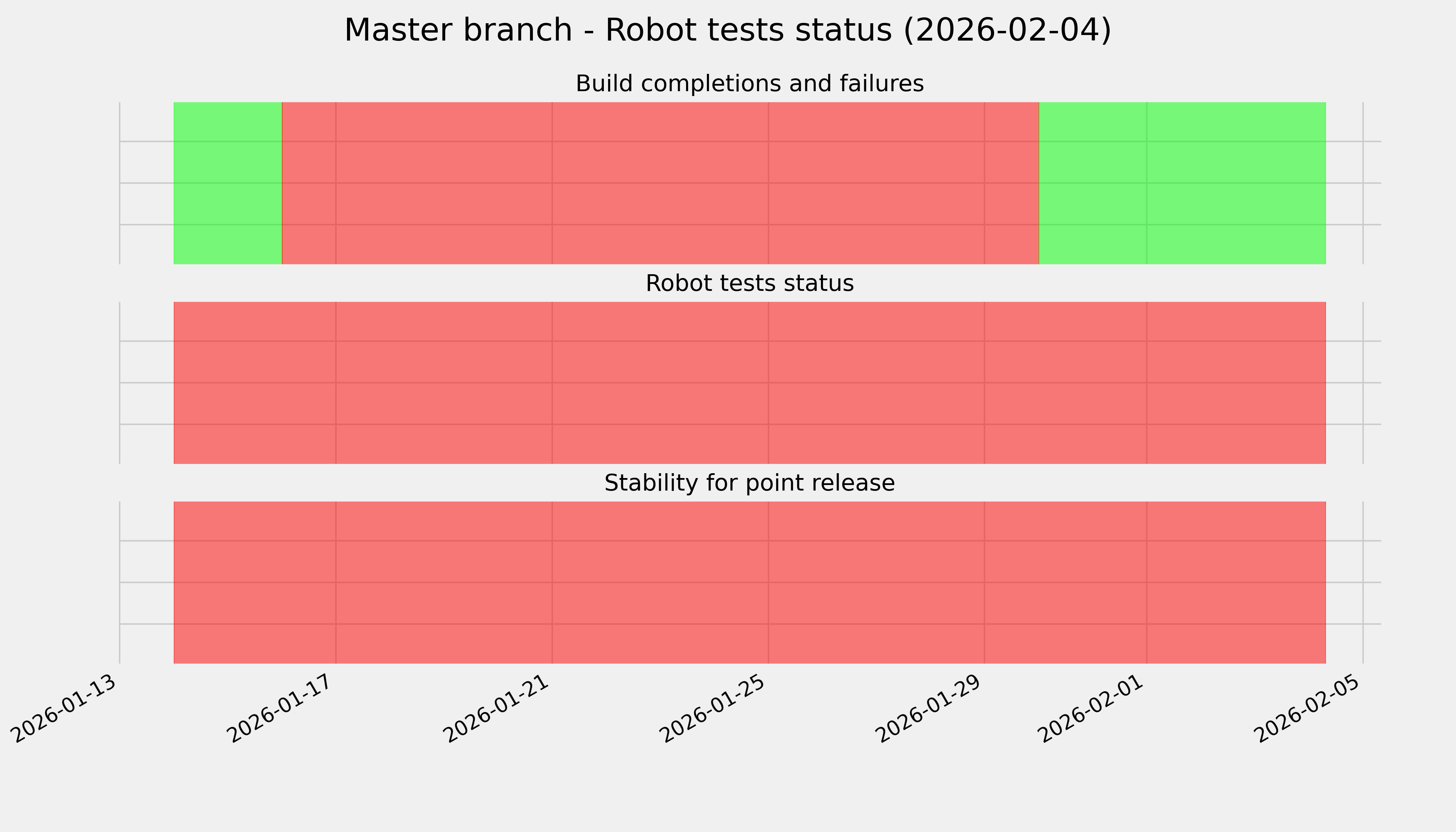Click the red bar in the Robot tests status chart

point(749,383)
